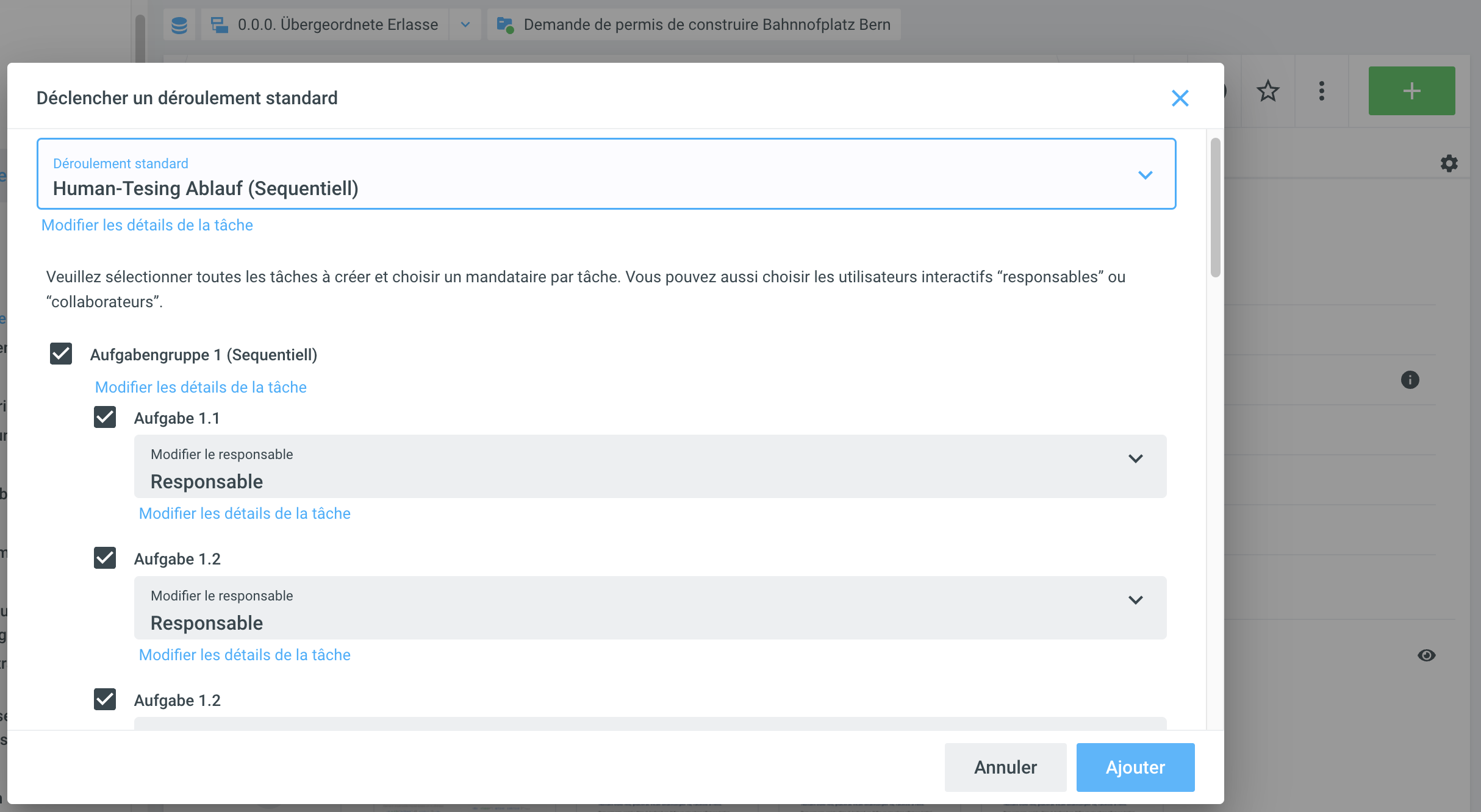Click the info circle icon

[1410, 380]
